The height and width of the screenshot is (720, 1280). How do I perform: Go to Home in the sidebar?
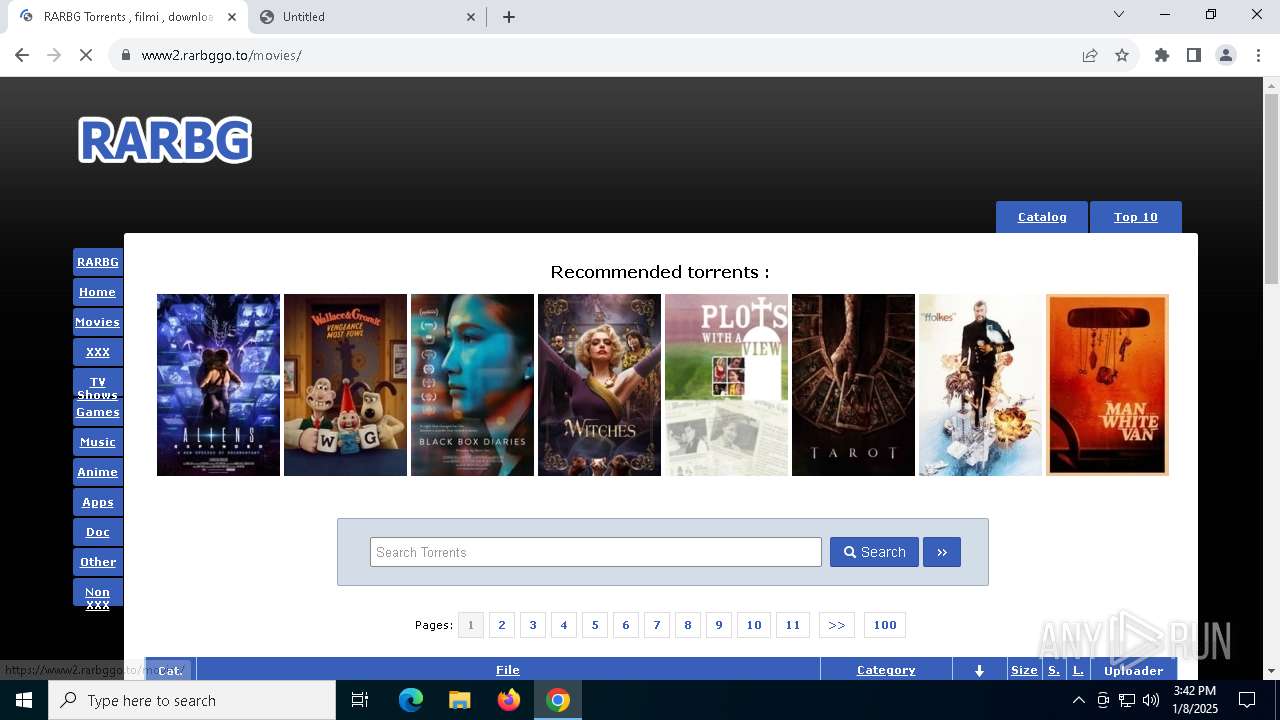click(x=98, y=292)
